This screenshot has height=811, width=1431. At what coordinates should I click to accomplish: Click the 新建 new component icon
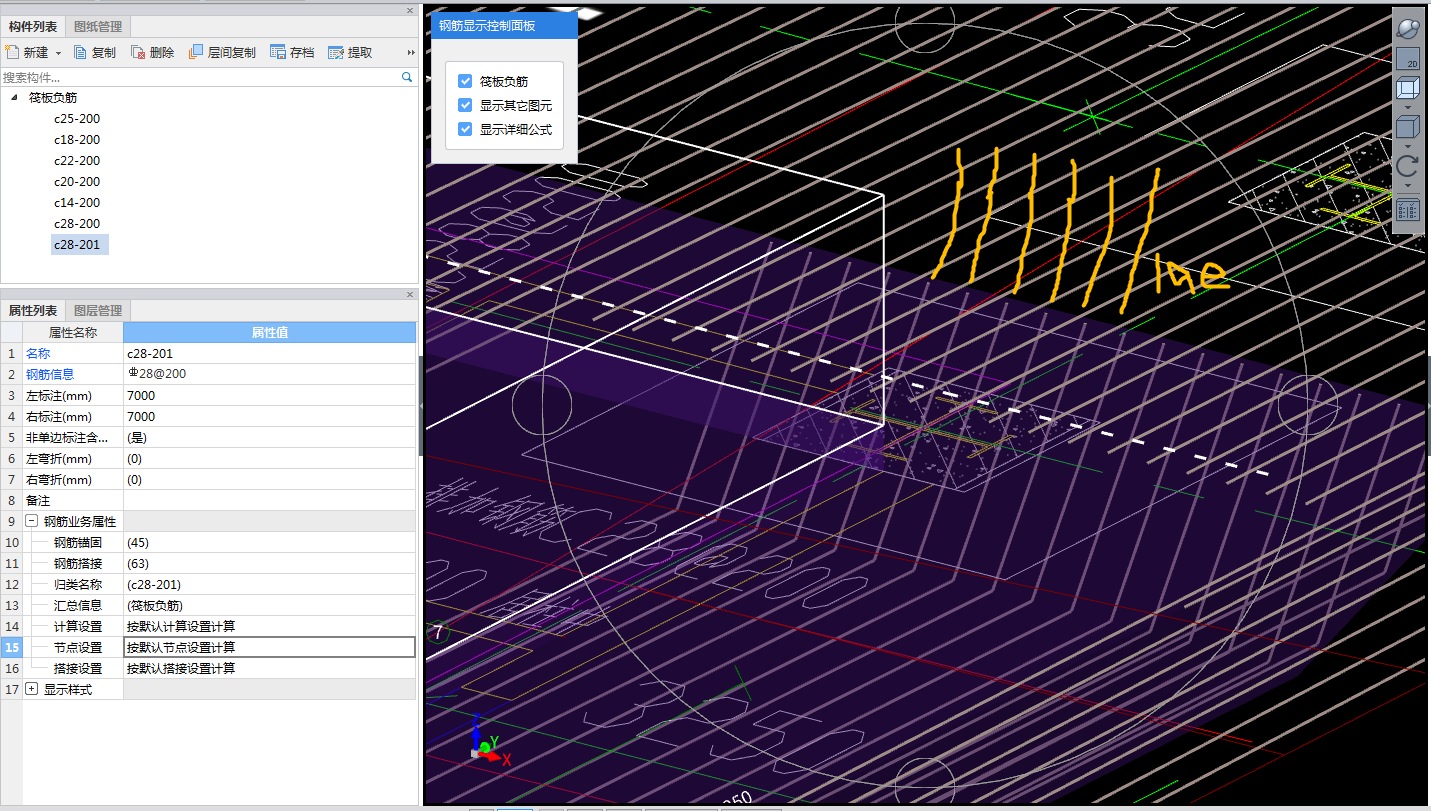[x=12, y=52]
